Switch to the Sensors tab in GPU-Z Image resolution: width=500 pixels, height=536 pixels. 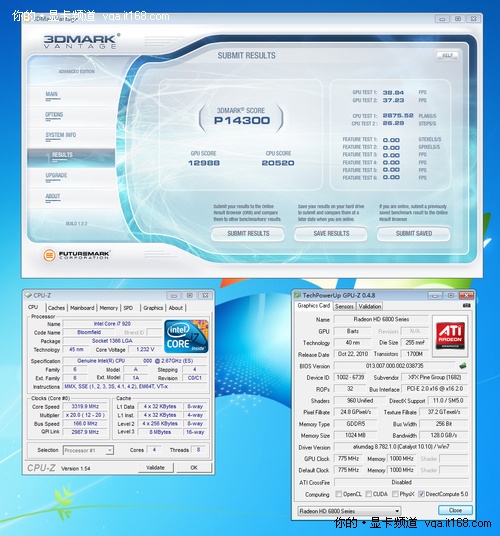tap(344, 306)
